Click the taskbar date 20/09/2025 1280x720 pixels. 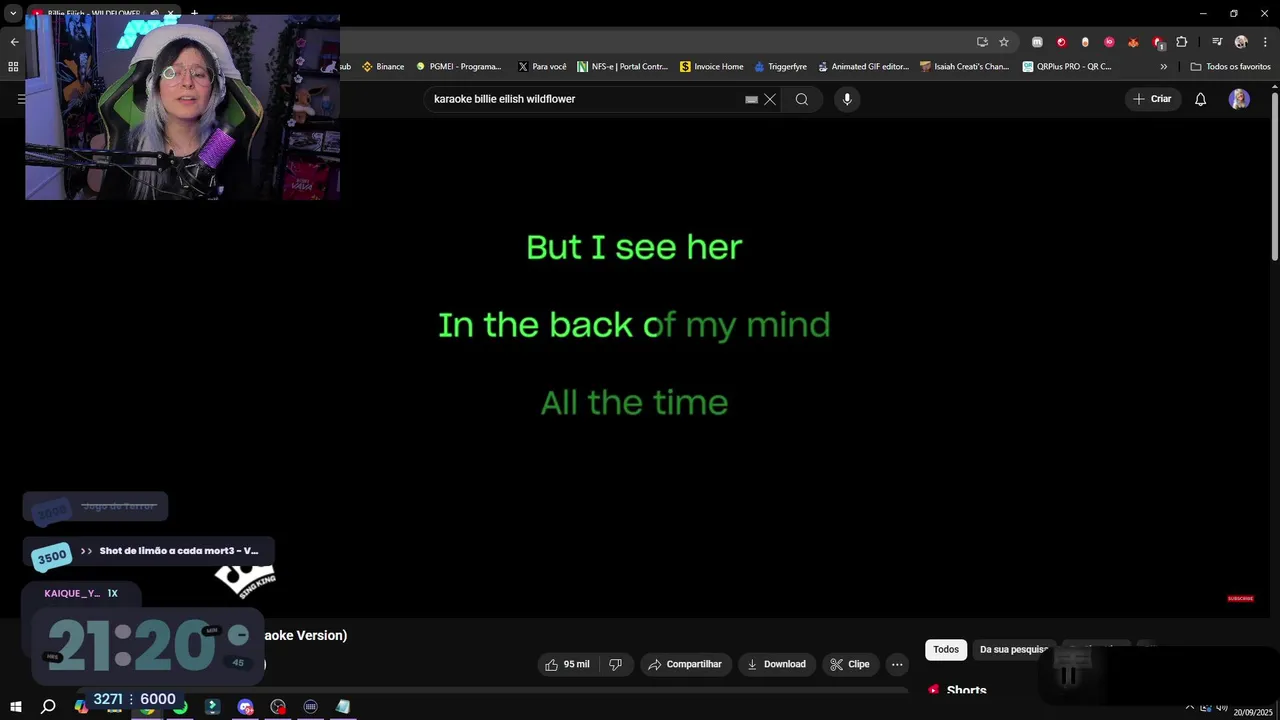[1251, 713]
